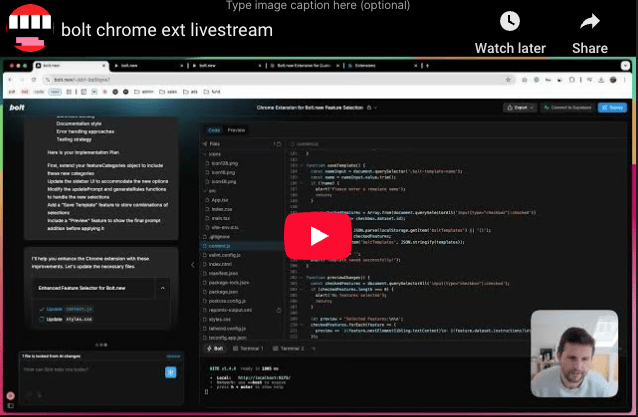This screenshot has width=638, height=417.
Task: Collapse the chat panel arrow
Action: click(192, 265)
